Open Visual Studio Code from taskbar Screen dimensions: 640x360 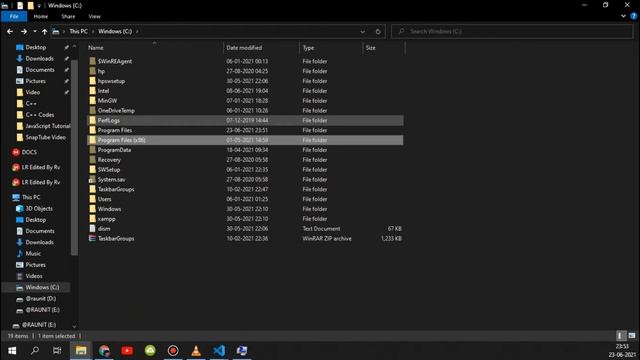click(219, 351)
